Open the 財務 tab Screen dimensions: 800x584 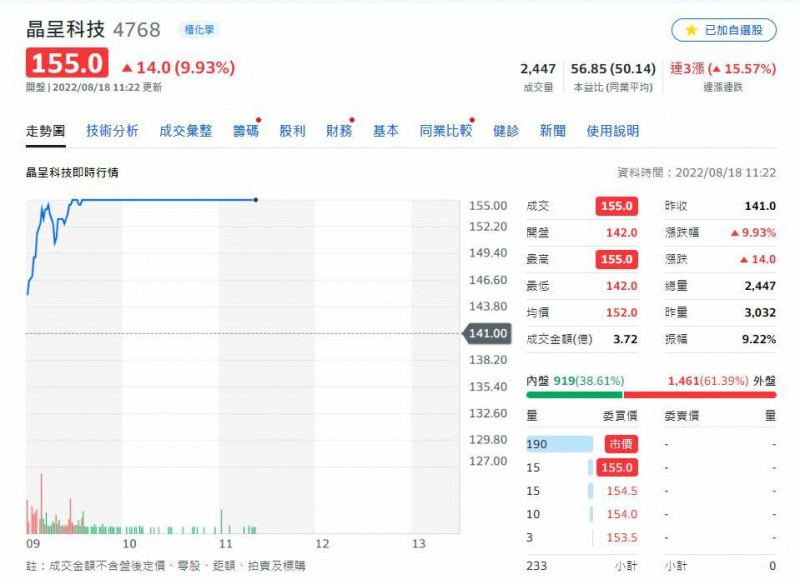point(339,131)
